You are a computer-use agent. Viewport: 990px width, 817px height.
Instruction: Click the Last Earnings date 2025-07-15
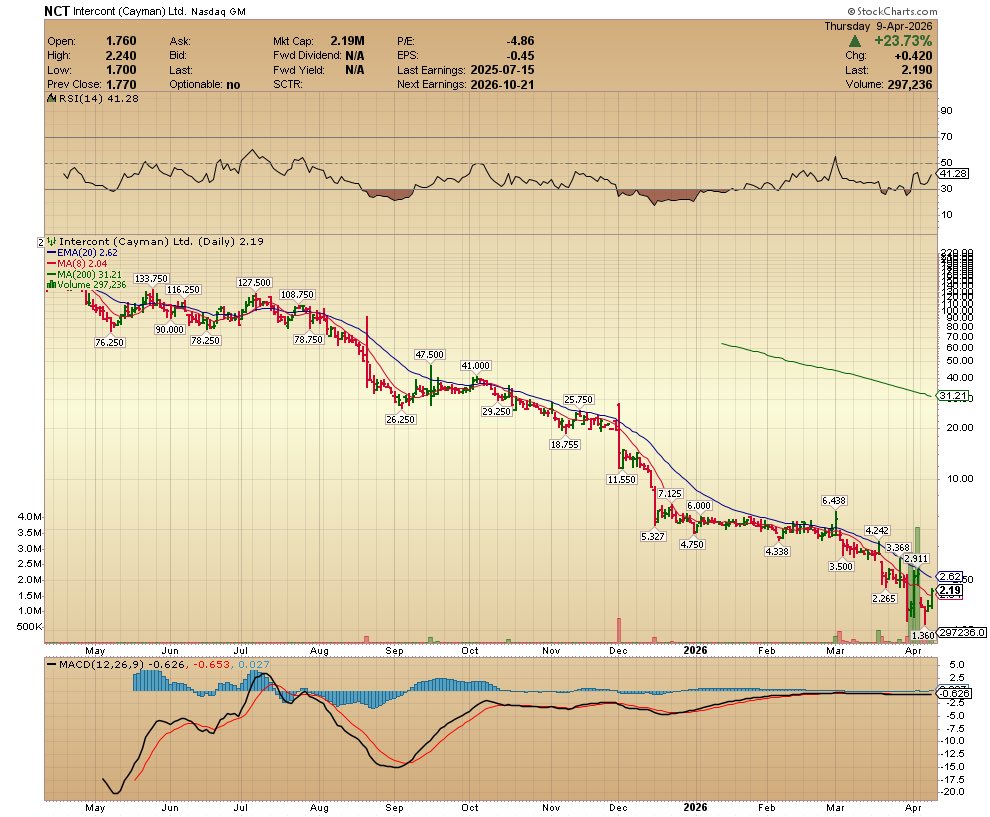click(x=502, y=70)
